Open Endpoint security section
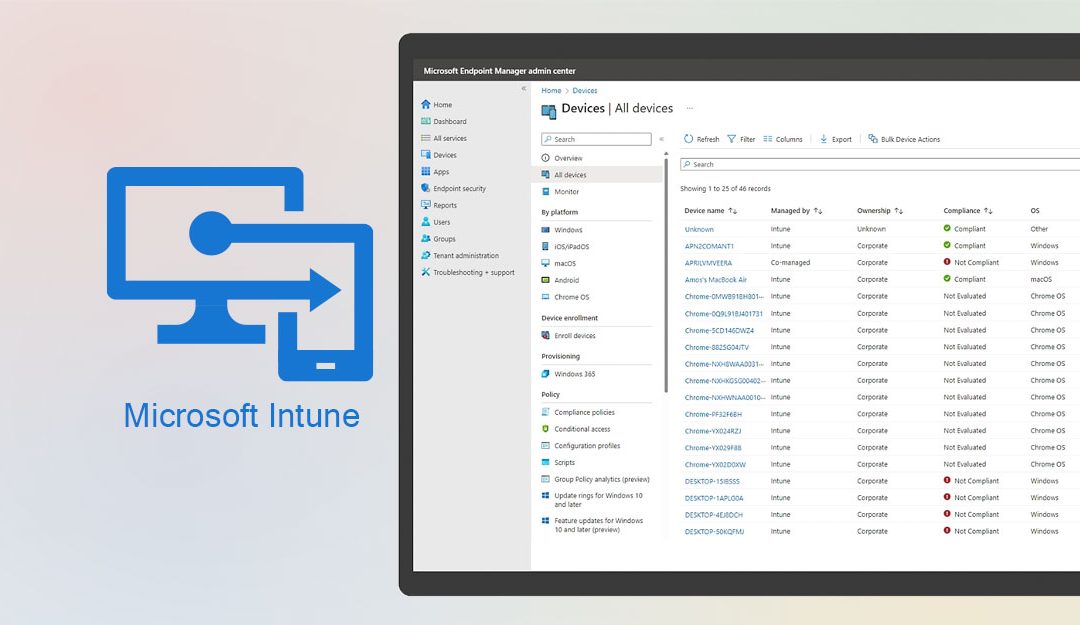 (x=453, y=188)
